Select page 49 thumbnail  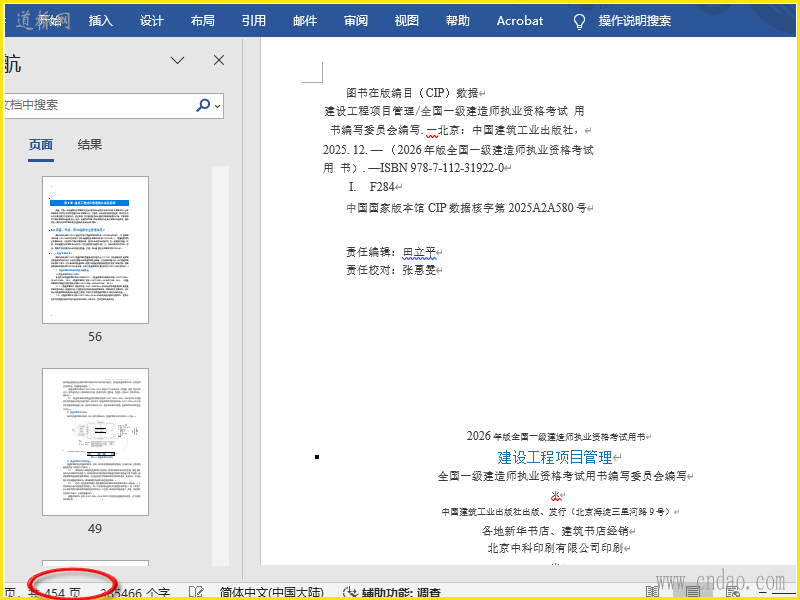(95, 442)
